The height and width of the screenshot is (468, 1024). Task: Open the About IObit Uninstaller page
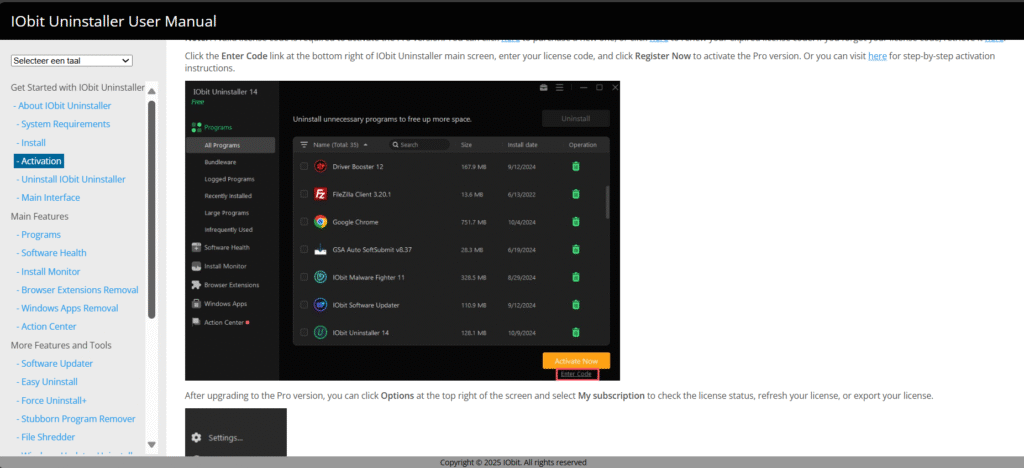point(65,106)
